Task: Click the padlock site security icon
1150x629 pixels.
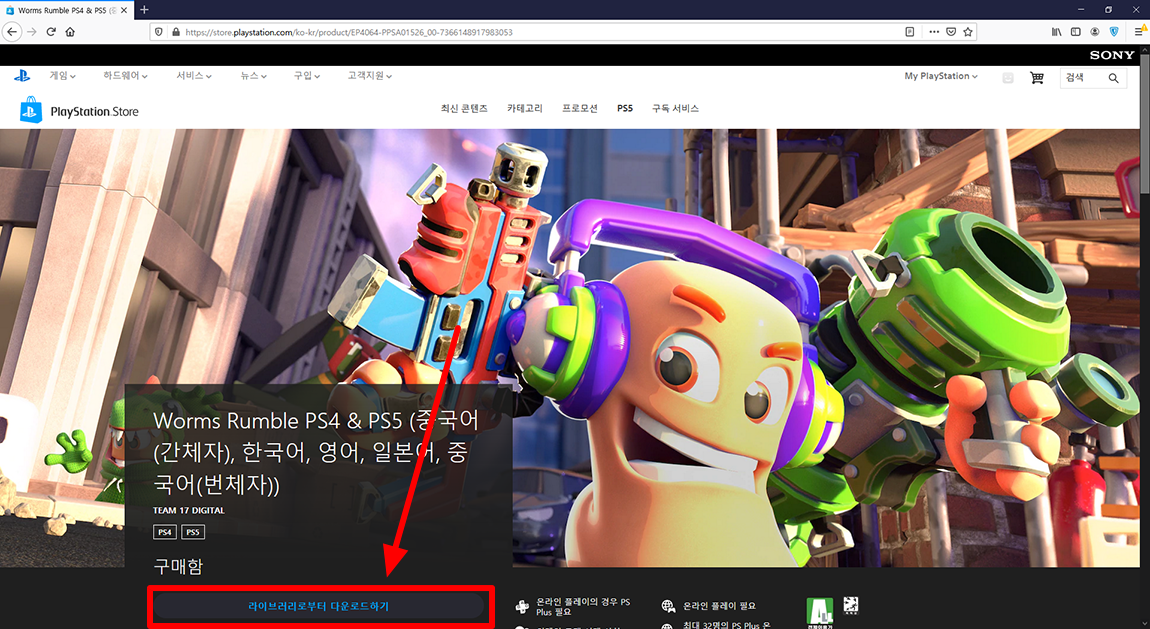Action: [175, 32]
